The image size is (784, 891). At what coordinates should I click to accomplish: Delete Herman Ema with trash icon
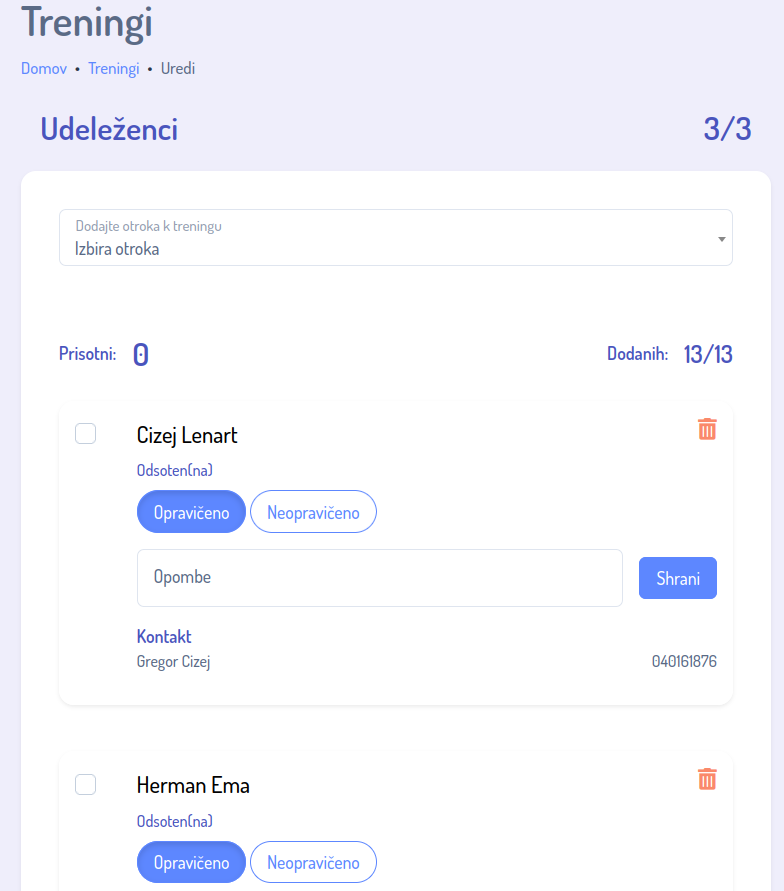[707, 779]
